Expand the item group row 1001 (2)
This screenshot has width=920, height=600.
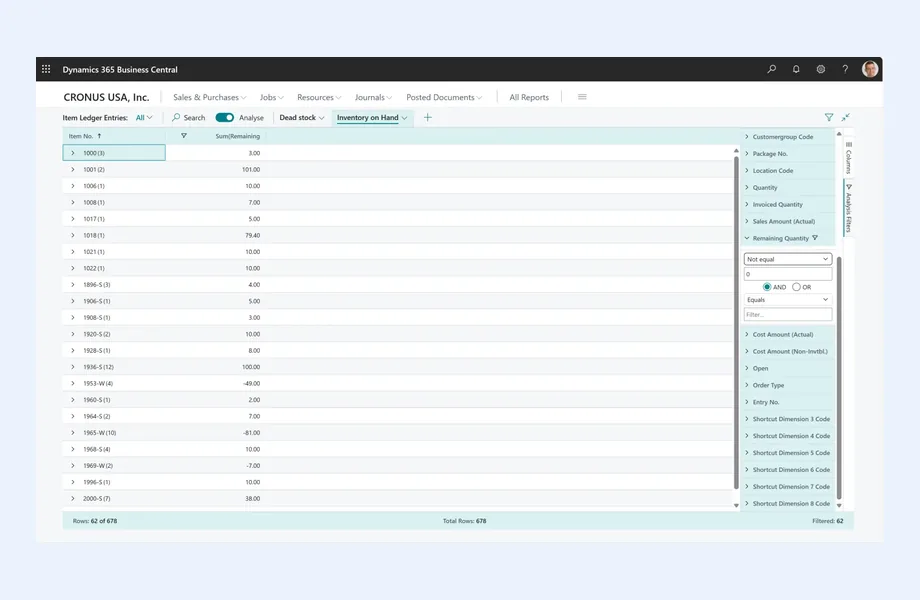click(73, 170)
